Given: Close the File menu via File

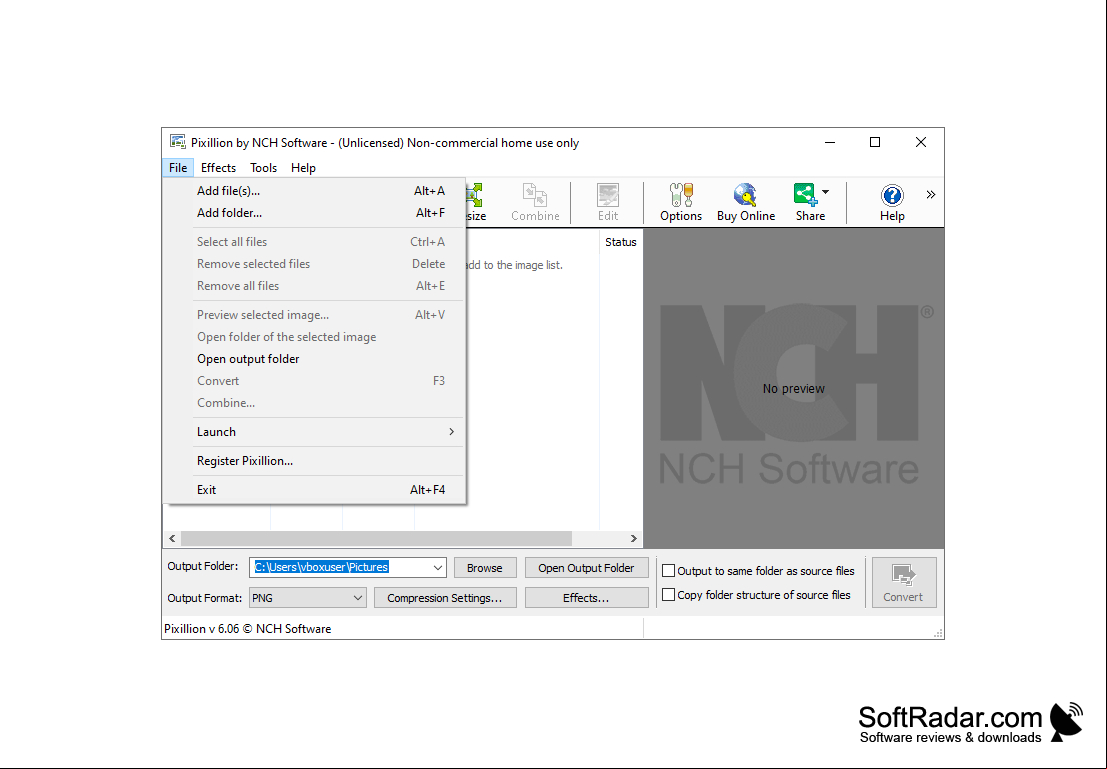Looking at the screenshot, I should tap(178, 167).
